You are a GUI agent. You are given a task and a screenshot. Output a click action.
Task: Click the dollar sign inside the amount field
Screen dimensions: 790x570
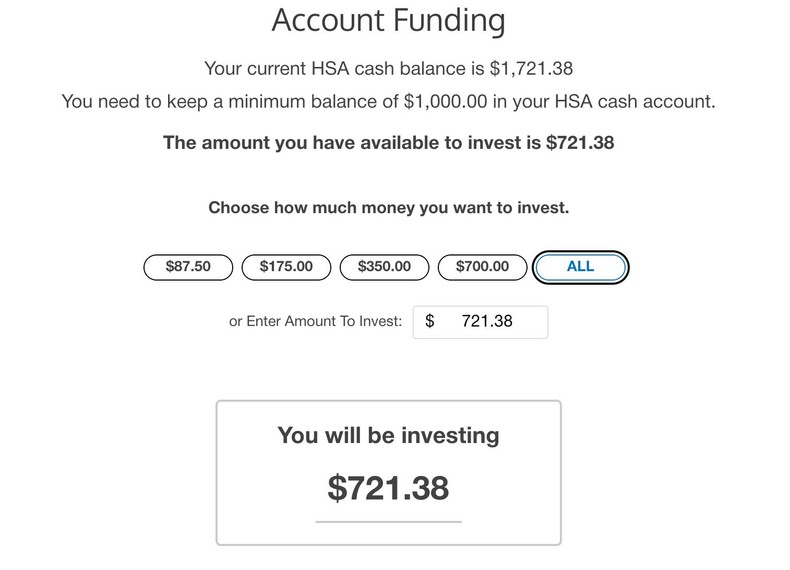[x=430, y=322]
